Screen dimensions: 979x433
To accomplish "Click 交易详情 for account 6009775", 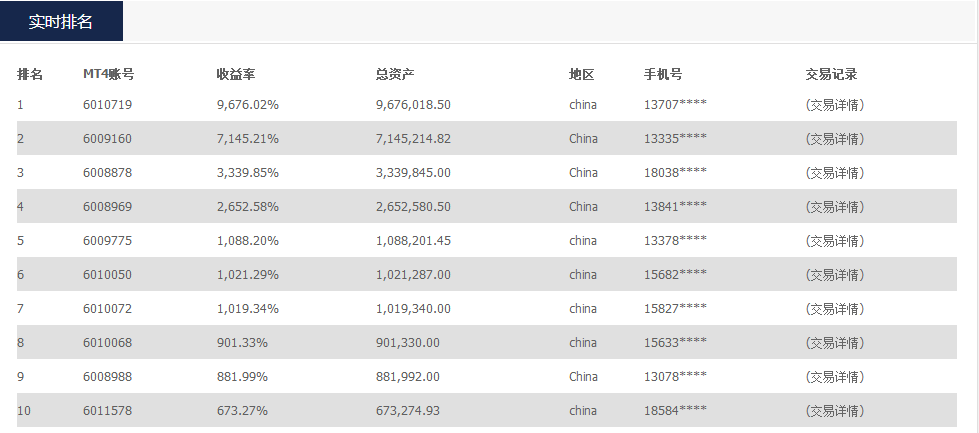I will (834, 241).
